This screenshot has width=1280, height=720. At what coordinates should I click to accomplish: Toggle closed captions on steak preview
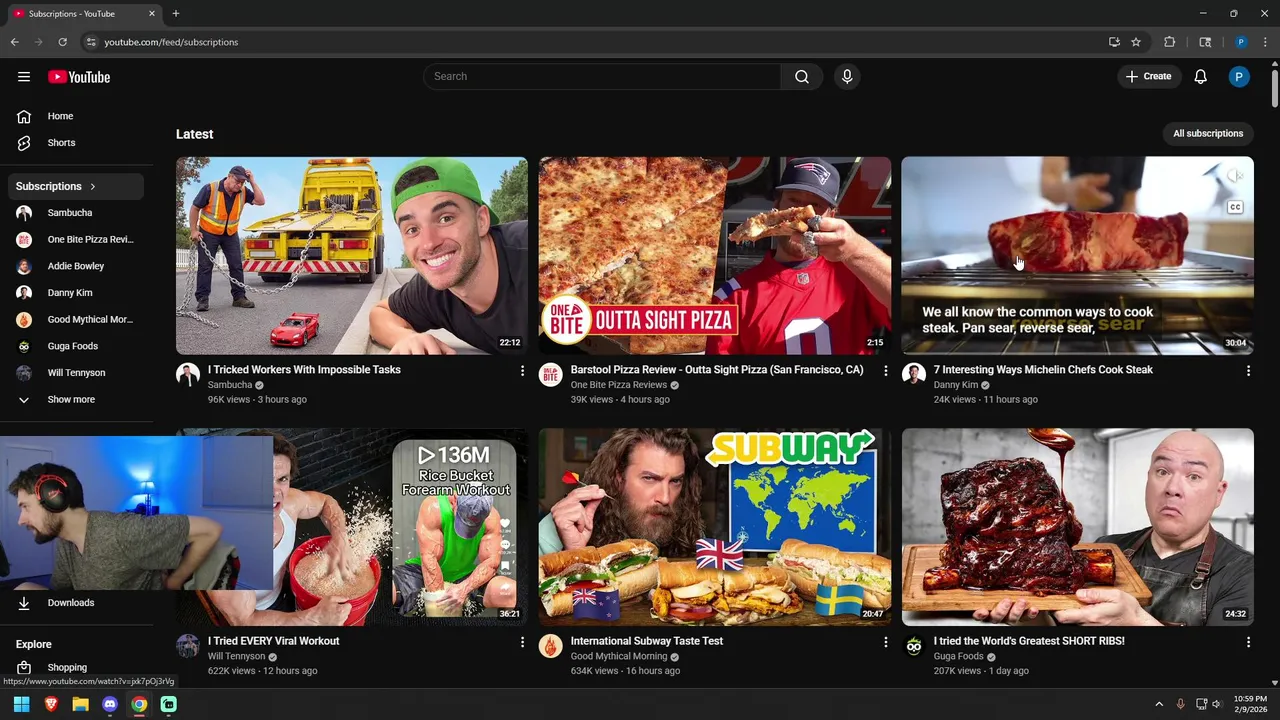click(1235, 208)
